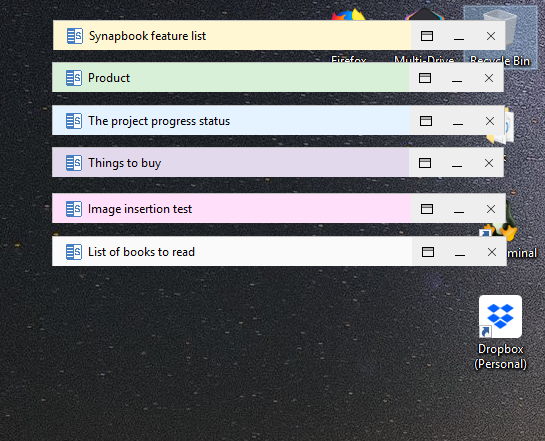Click the List of books to read icon

click(74, 252)
